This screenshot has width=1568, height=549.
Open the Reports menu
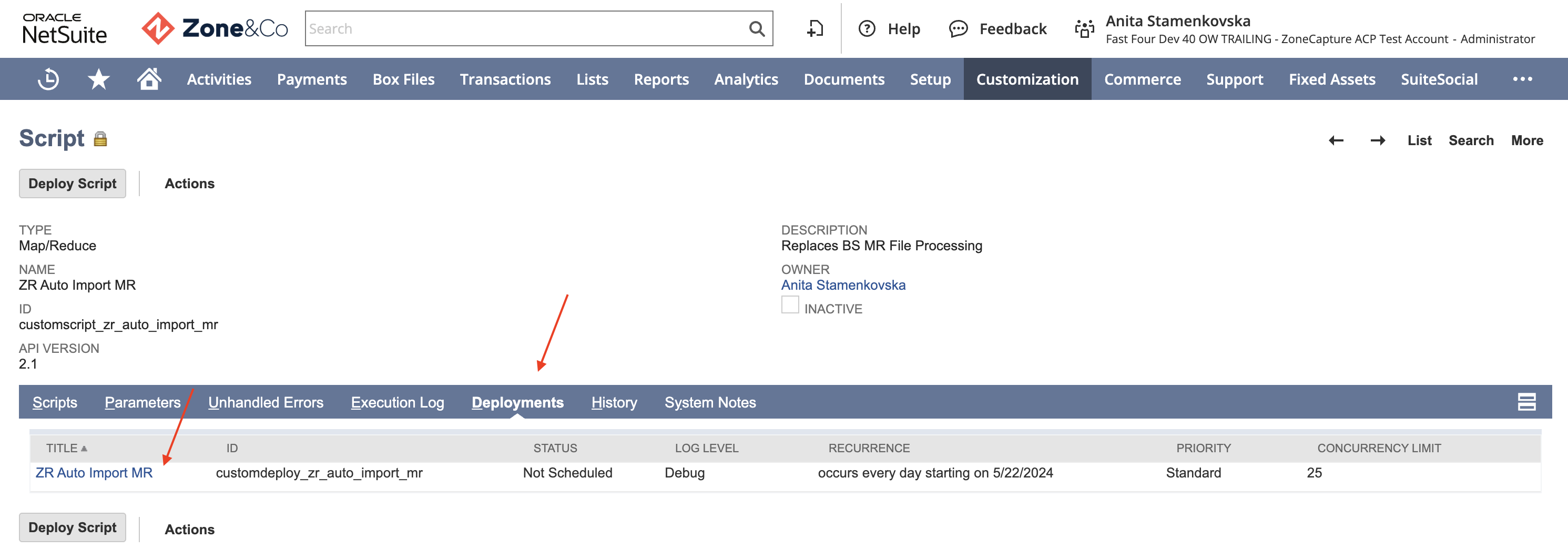point(661,79)
